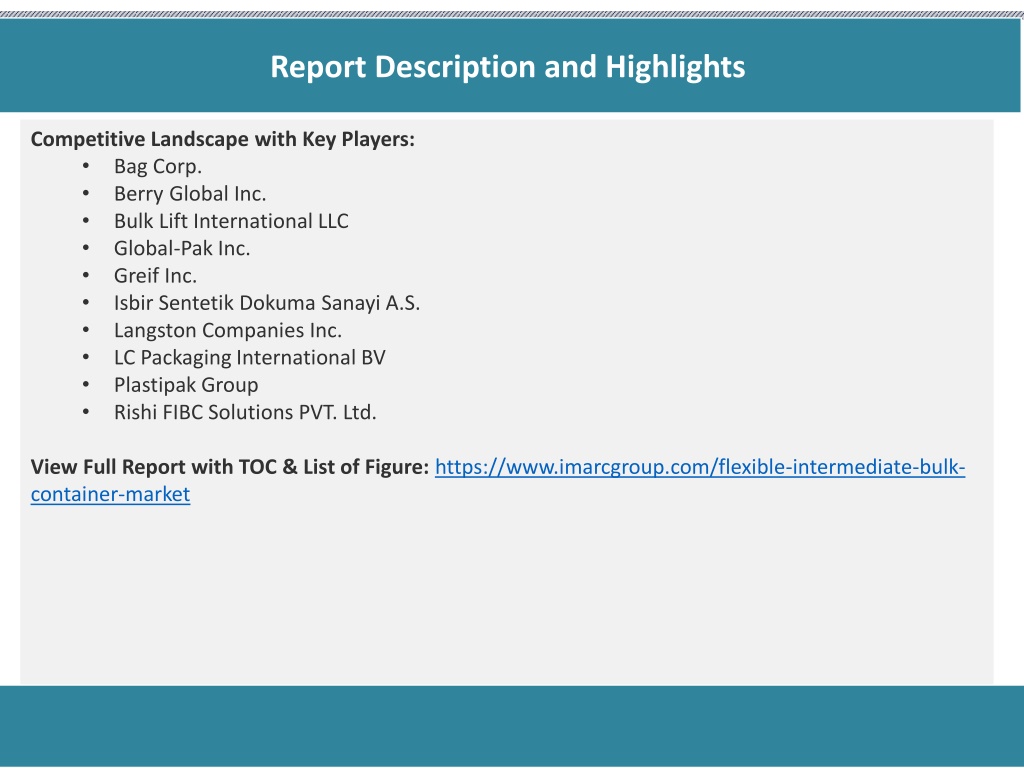Viewport: 1024px width, 768px height.
Task: Select 'Global-Pak Inc.' in the list
Action: tap(182, 249)
